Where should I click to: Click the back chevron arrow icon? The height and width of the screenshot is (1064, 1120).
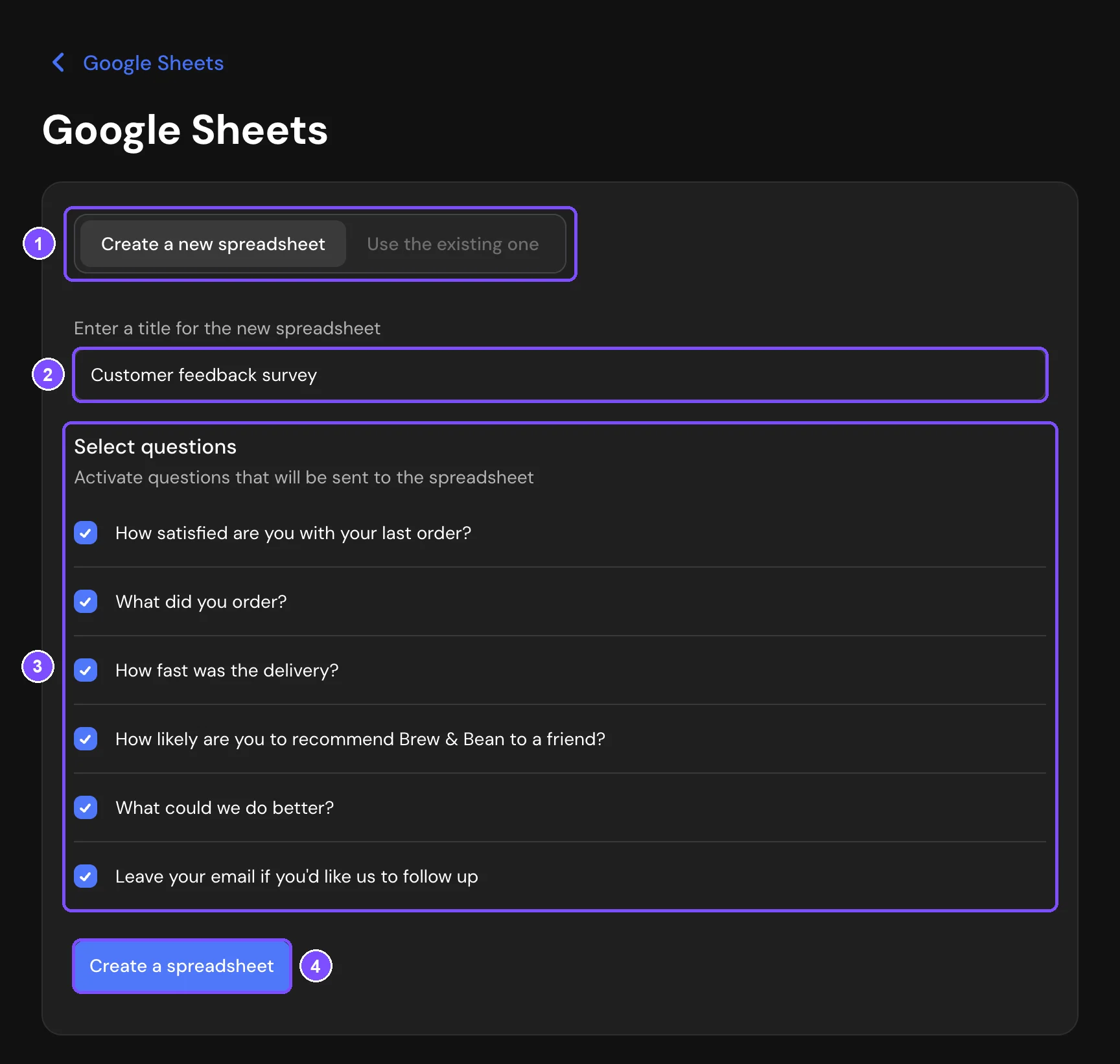coord(58,63)
